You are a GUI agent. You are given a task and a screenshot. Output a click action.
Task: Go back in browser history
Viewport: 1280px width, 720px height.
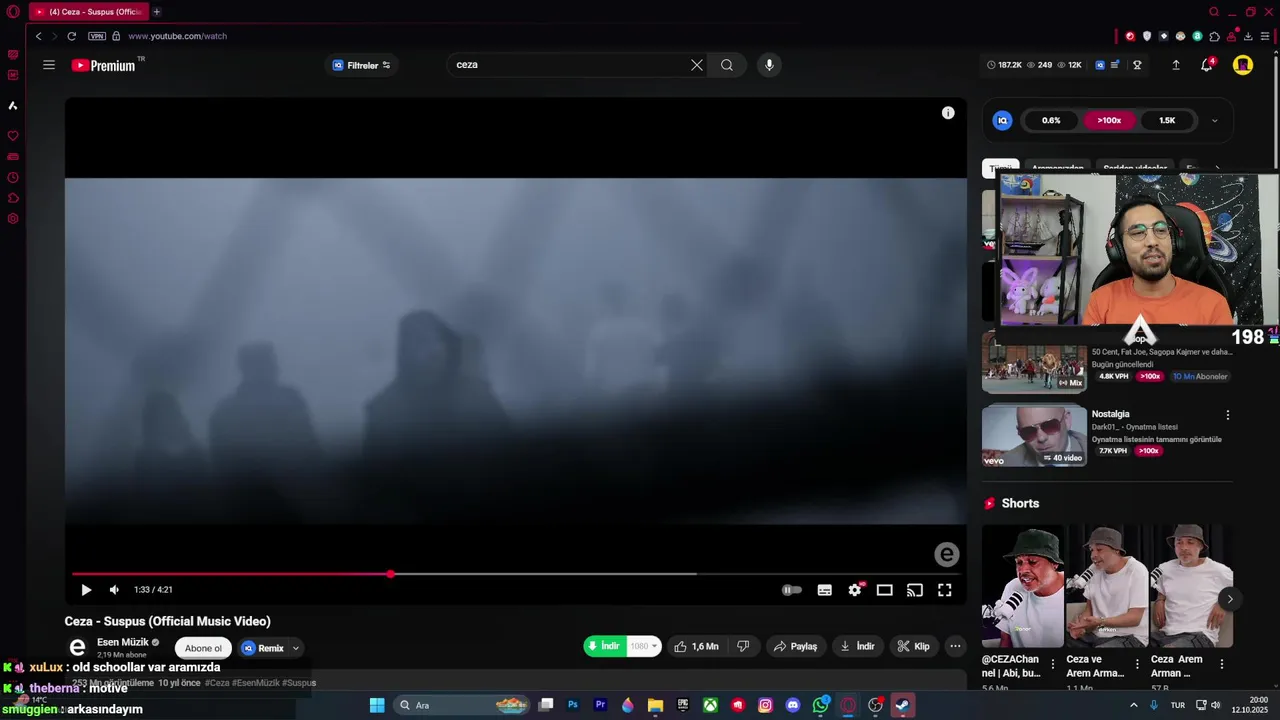click(x=38, y=36)
